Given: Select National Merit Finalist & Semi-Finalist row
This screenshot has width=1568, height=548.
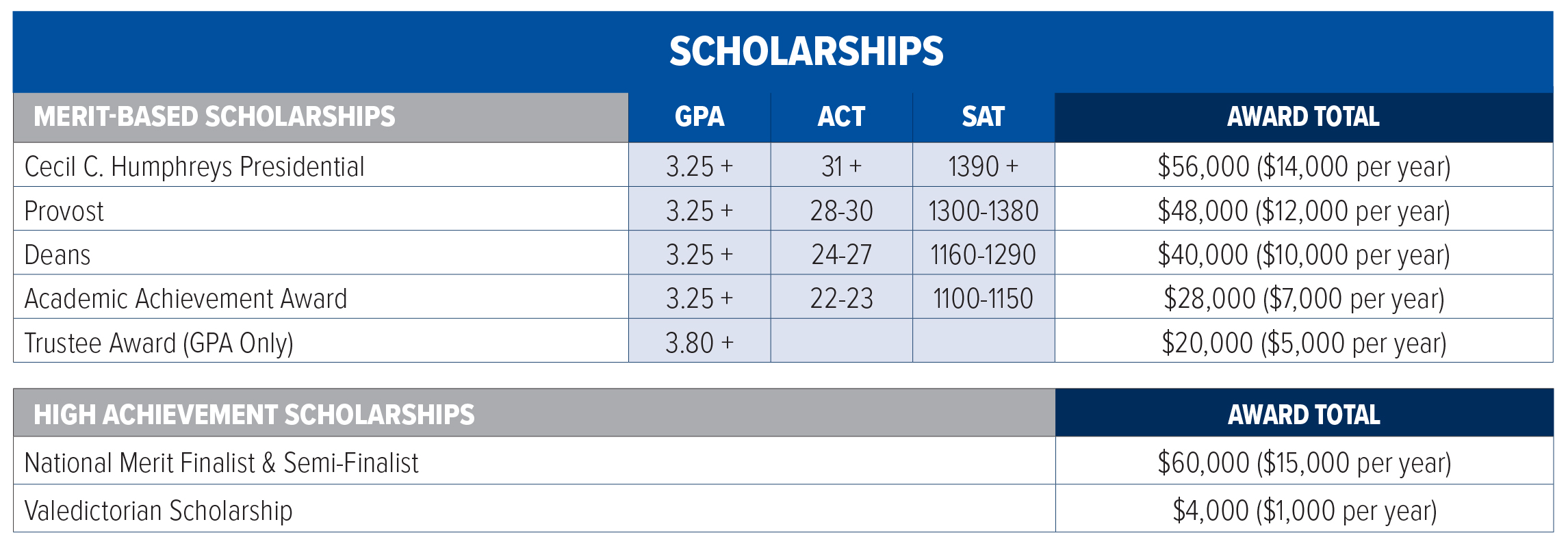Looking at the screenshot, I should (x=221, y=463).
